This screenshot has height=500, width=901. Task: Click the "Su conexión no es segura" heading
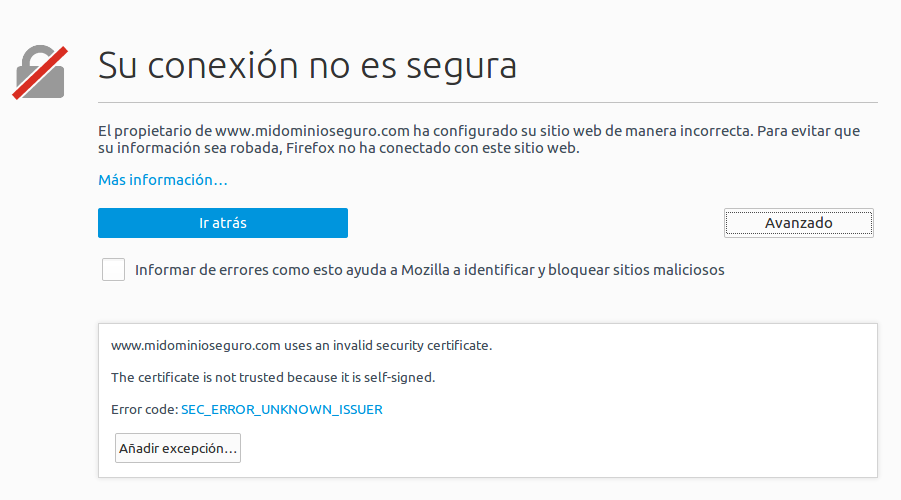click(x=307, y=66)
